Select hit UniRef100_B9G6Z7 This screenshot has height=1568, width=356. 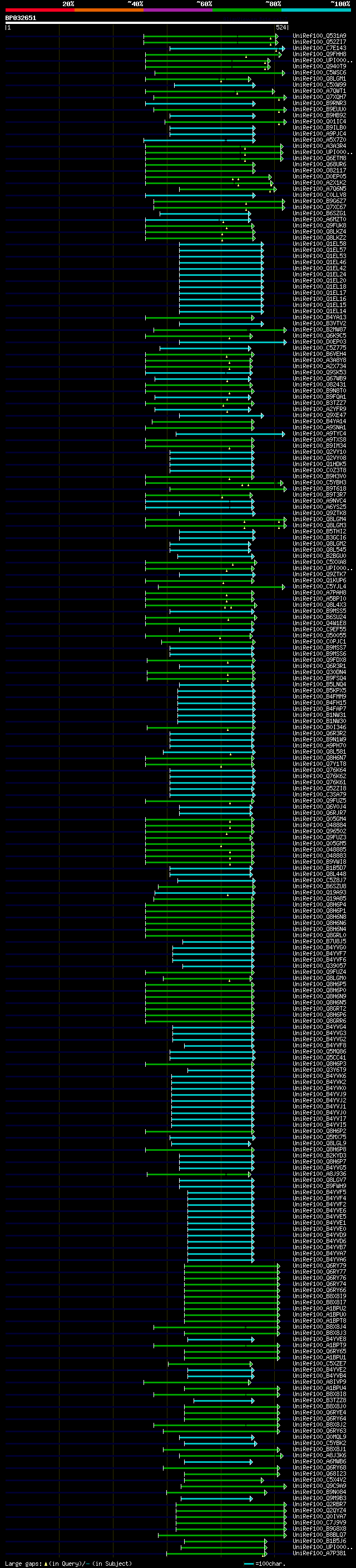coord(319,201)
